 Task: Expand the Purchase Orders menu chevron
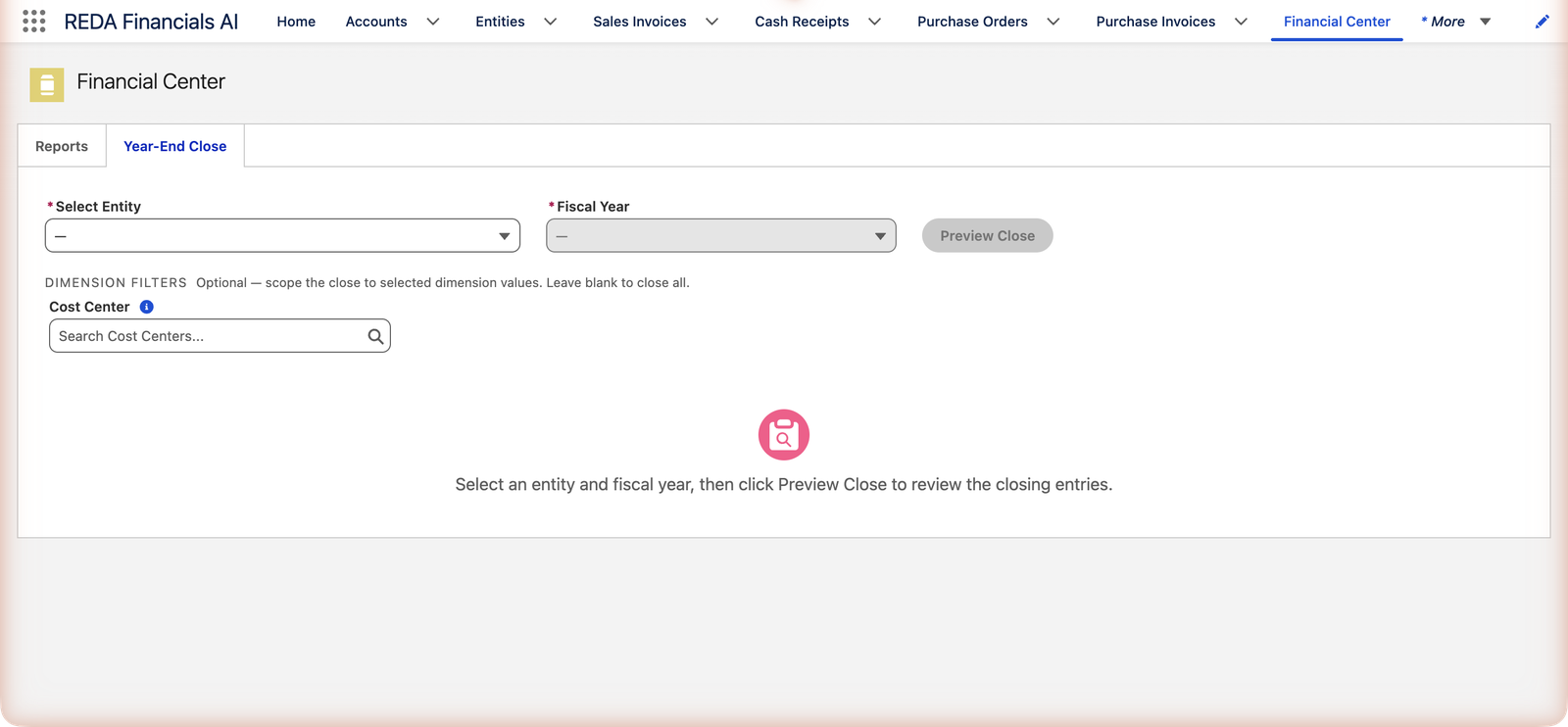click(1053, 22)
